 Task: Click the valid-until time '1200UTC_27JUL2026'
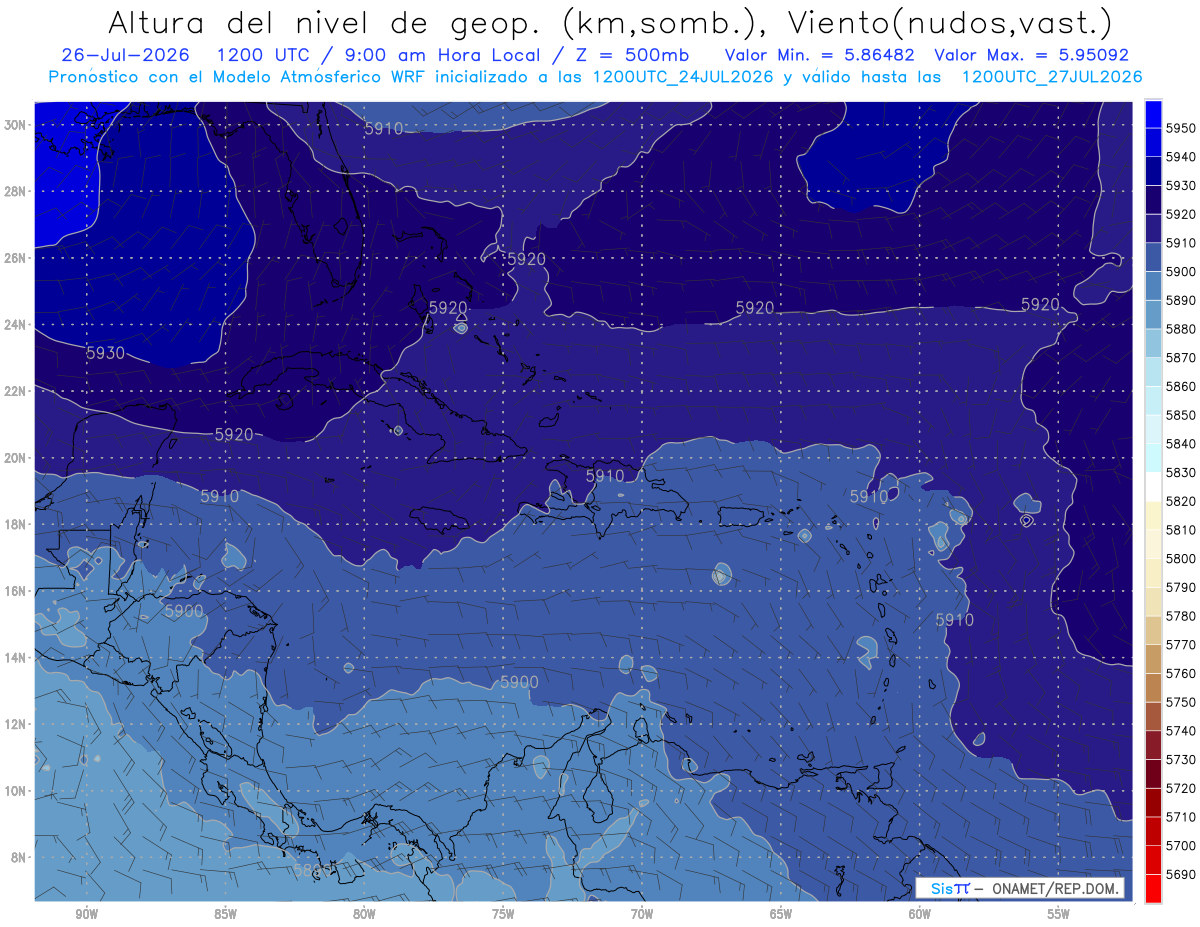pos(1052,76)
